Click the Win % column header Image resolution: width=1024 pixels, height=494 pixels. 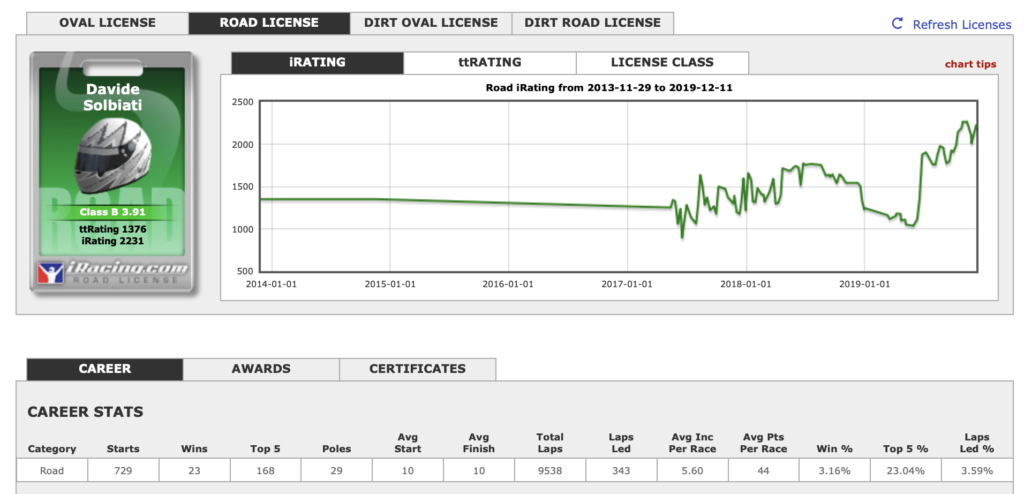tap(835, 449)
